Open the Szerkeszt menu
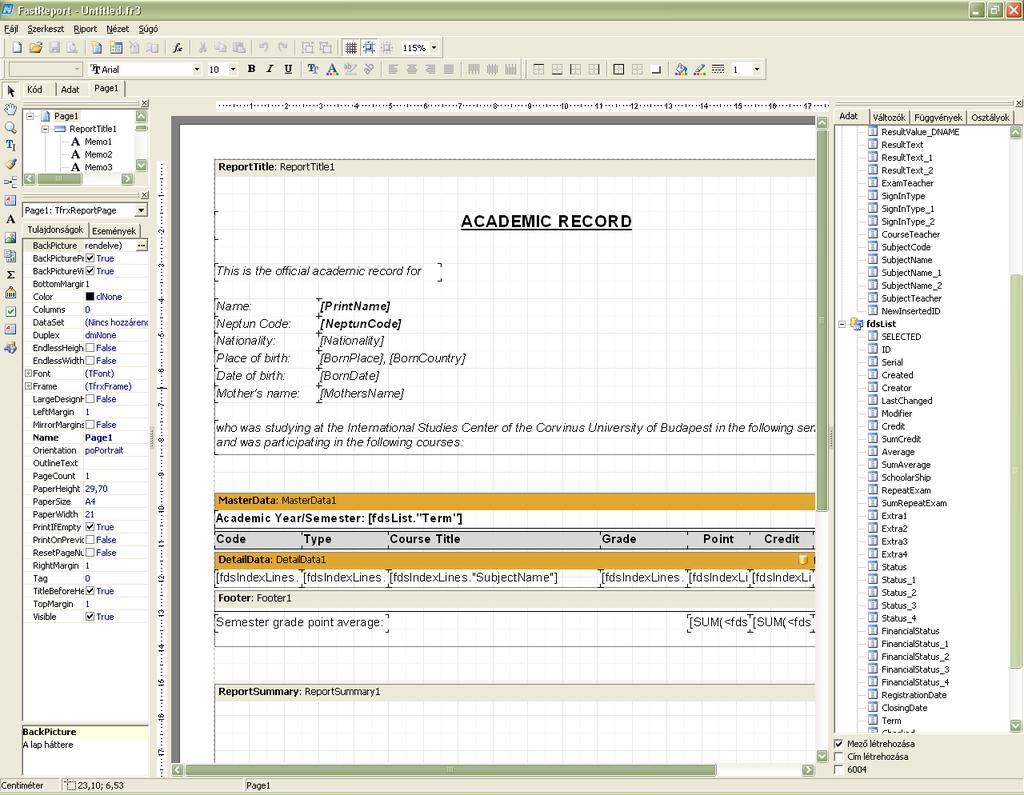1024x795 pixels. [x=45, y=29]
